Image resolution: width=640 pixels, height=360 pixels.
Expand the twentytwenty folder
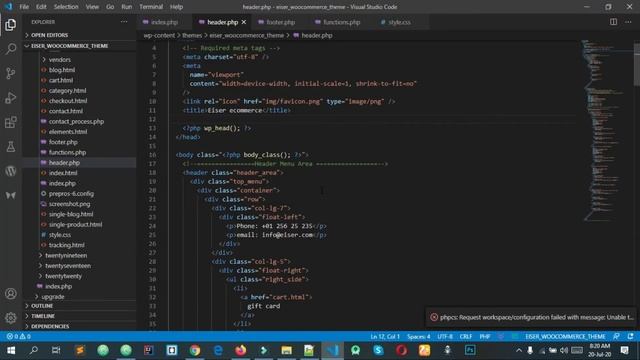click(x=63, y=276)
